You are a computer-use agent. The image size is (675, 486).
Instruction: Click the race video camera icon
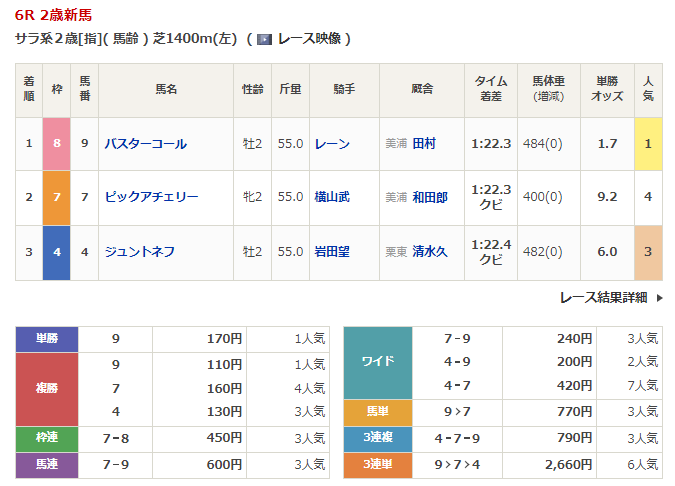pos(264,39)
